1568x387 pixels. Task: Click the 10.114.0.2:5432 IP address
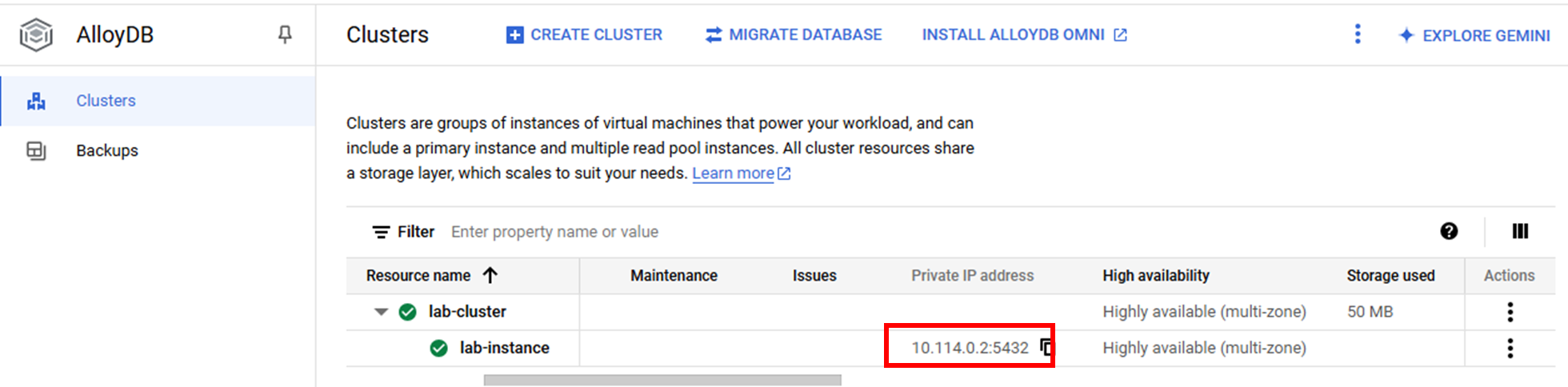point(970,348)
